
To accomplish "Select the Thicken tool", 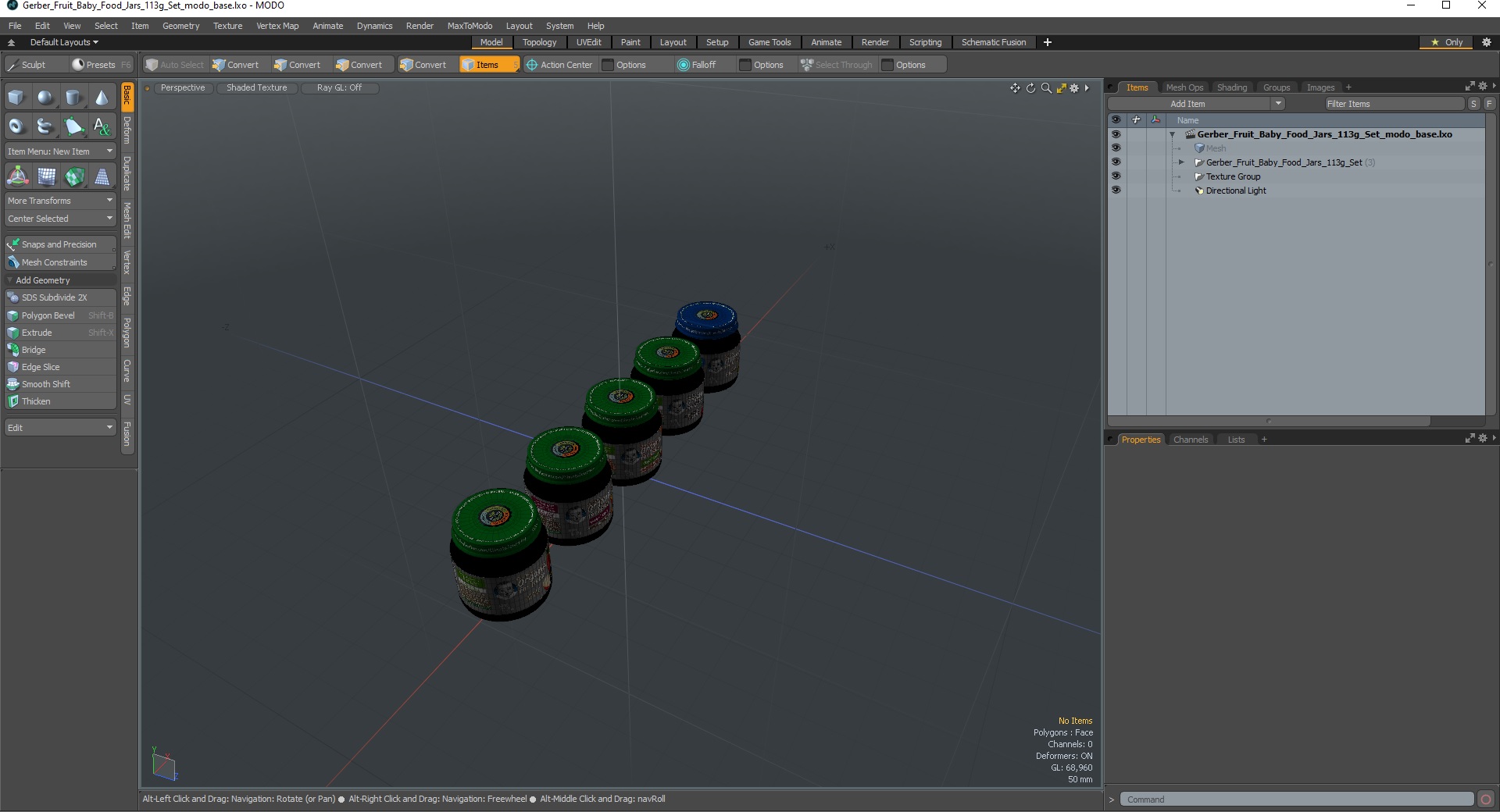I will coord(60,401).
